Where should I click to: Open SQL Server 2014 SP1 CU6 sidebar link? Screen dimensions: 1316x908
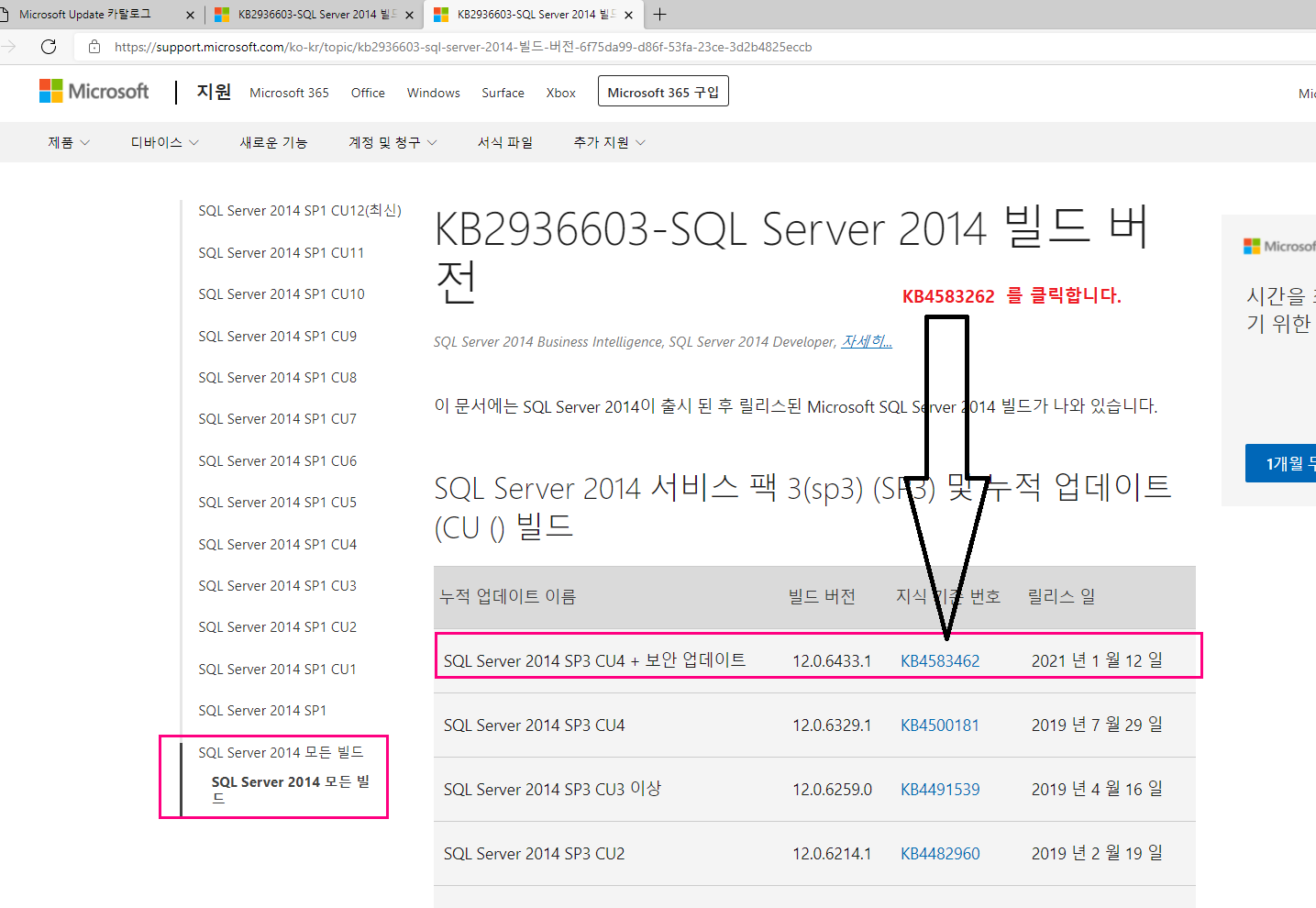(277, 460)
